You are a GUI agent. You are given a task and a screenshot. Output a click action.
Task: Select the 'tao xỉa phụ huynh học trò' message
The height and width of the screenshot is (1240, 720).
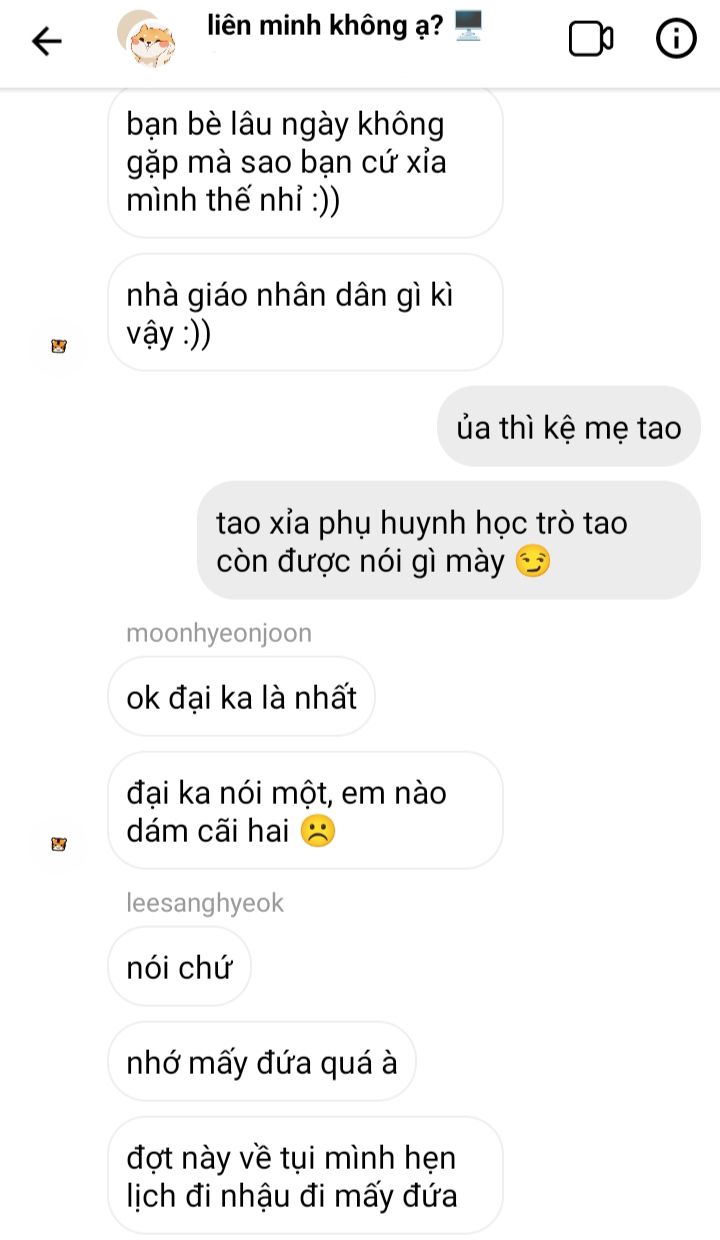pyautogui.click(x=449, y=541)
